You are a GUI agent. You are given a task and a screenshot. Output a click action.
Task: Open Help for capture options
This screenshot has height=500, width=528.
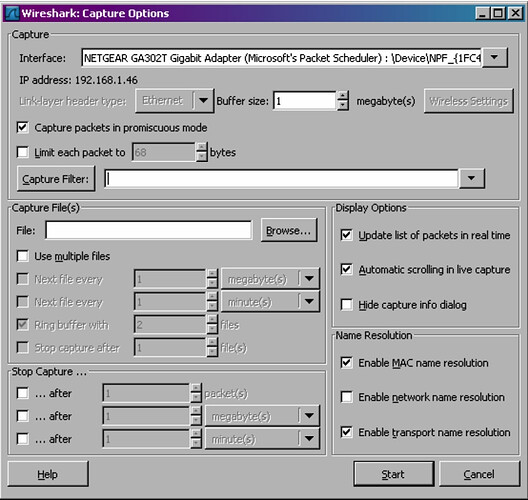pos(48,474)
